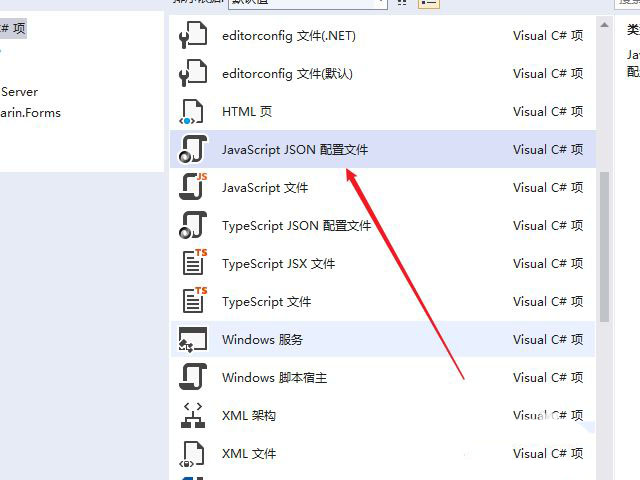Click the TypeScript 文件 TS icon

(192, 302)
